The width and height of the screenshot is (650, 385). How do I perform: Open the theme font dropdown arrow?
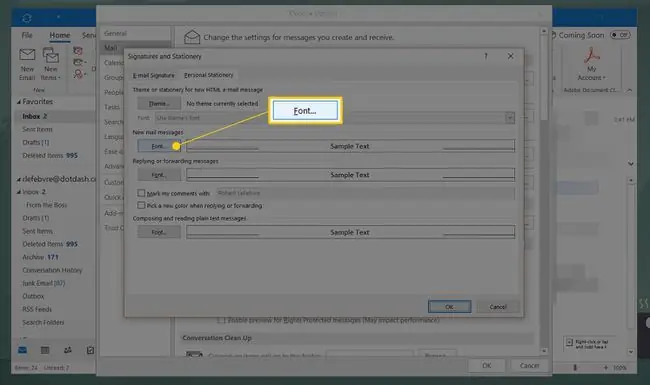coord(510,118)
